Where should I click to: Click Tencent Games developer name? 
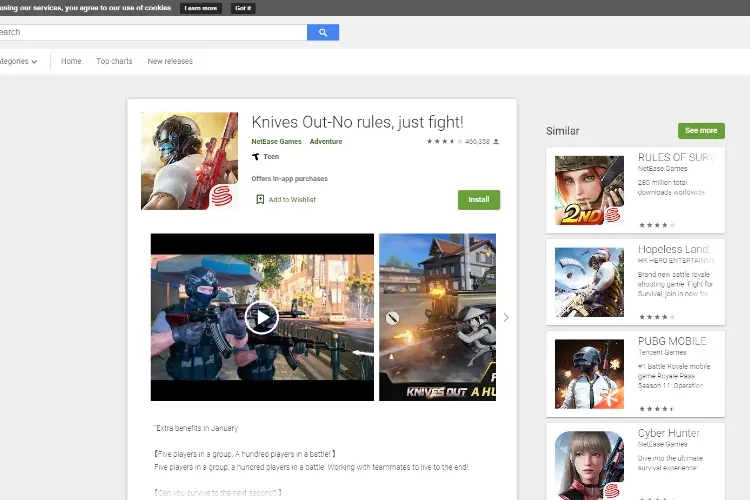(x=662, y=353)
